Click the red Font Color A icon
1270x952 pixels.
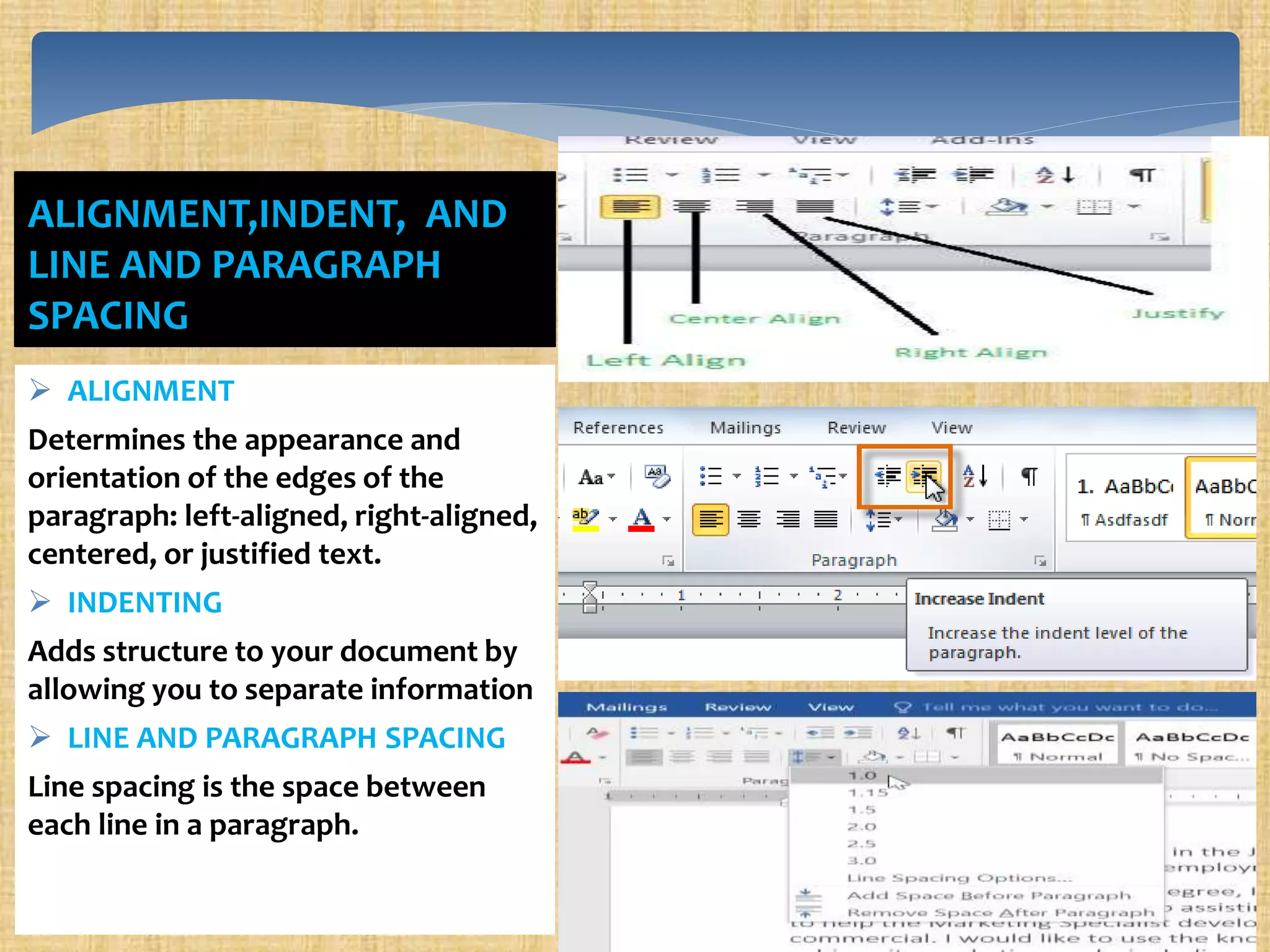642,519
